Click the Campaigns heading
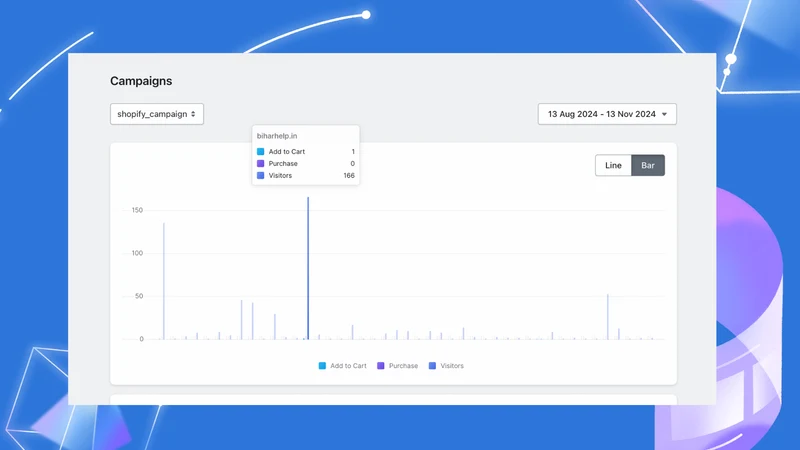800x450 pixels. [141, 81]
